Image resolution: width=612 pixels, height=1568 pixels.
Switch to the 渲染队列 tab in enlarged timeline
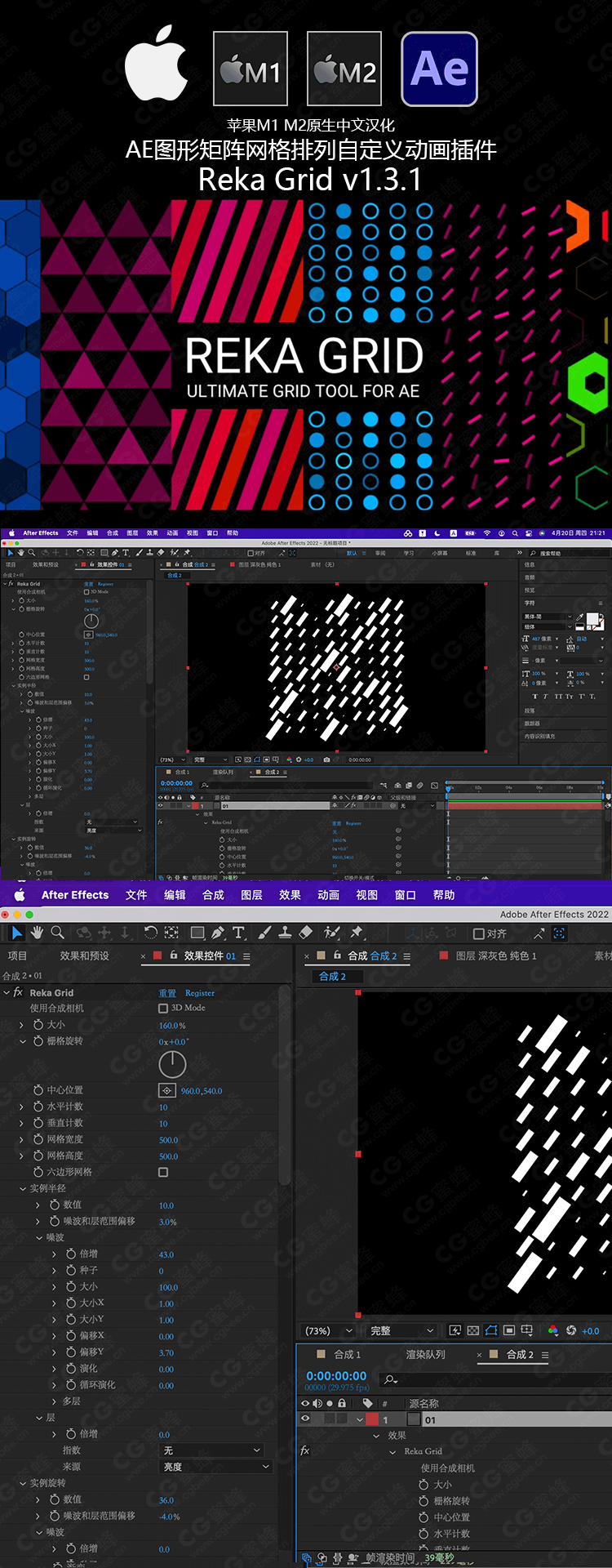point(426,1355)
